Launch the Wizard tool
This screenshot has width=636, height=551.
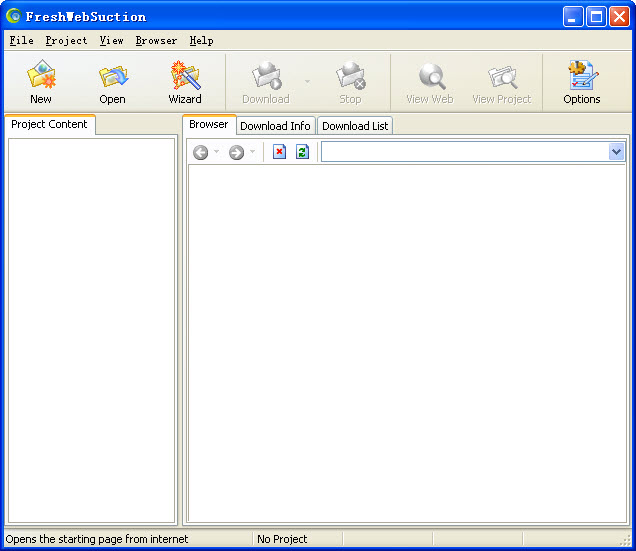pos(185,80)
